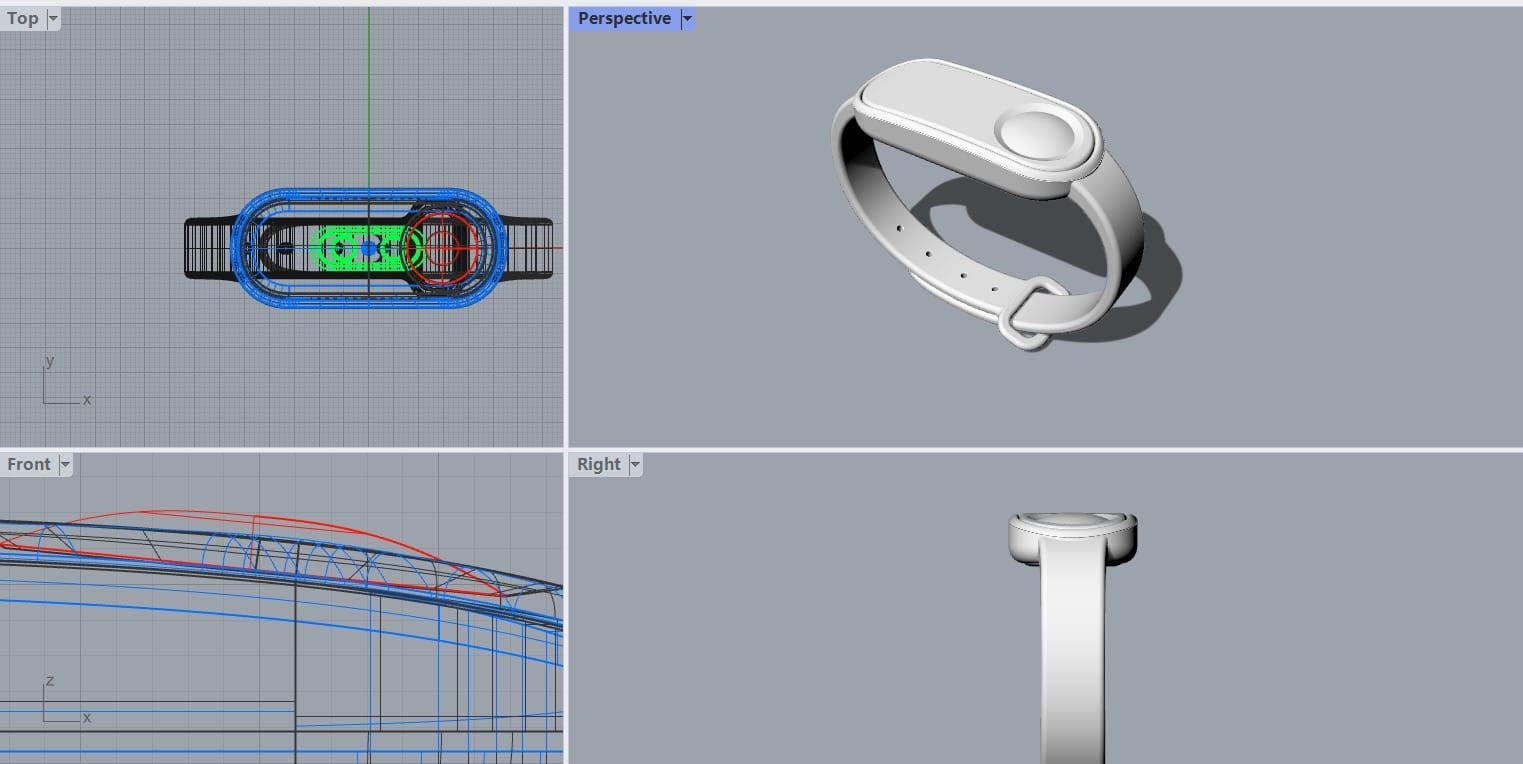Activate the Right viewport title

598,465
